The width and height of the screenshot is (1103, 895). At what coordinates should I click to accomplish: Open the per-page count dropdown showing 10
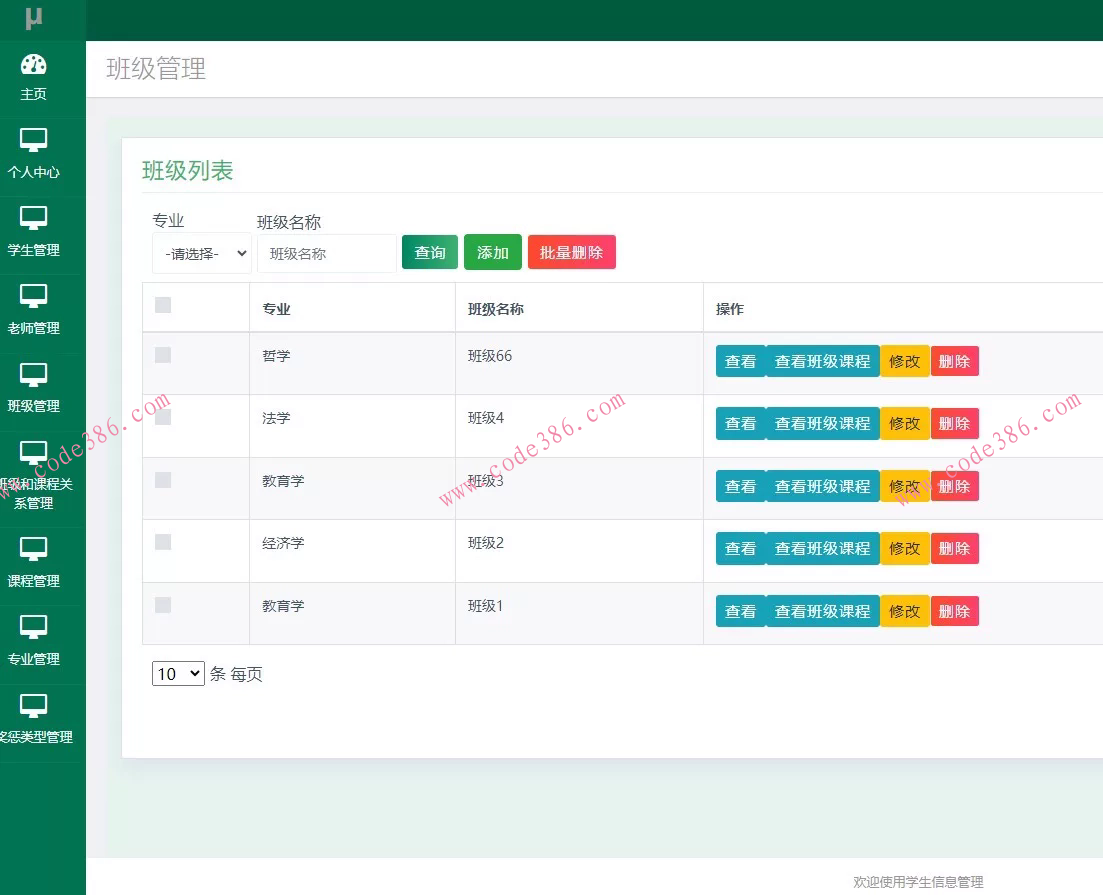177,673
